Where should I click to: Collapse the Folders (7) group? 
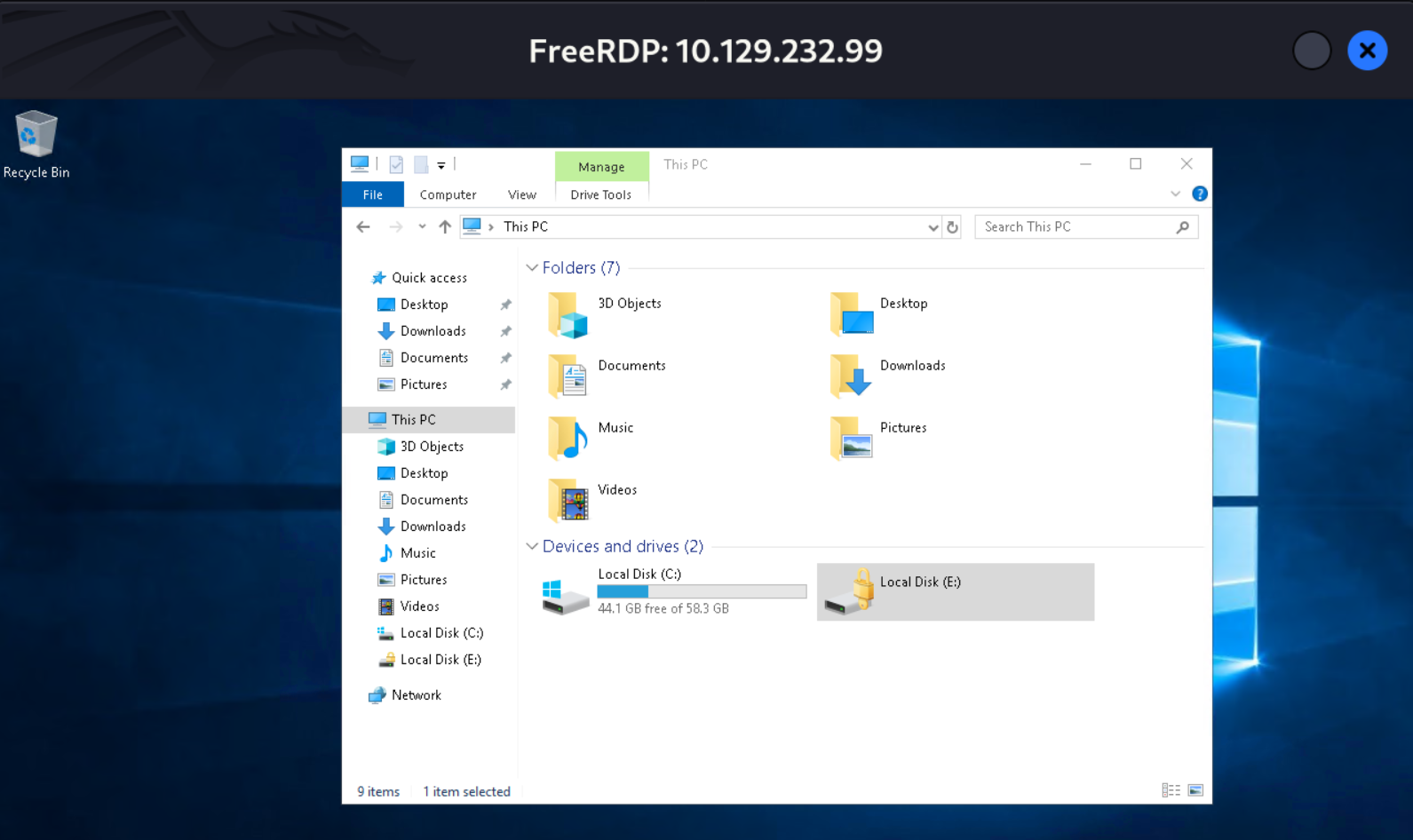tap(532, 268)
